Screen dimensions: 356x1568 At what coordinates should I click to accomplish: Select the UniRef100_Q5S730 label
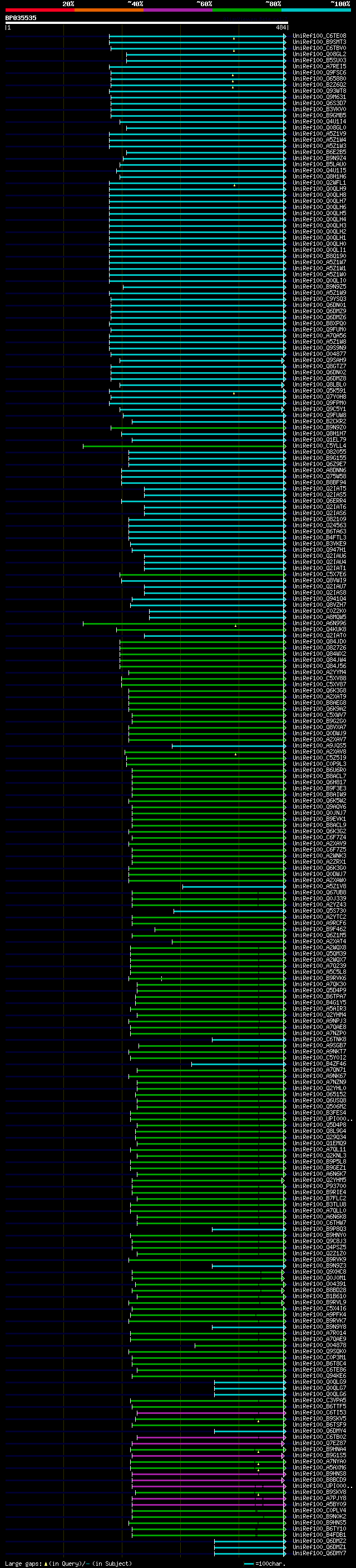(x=319, y=911)
